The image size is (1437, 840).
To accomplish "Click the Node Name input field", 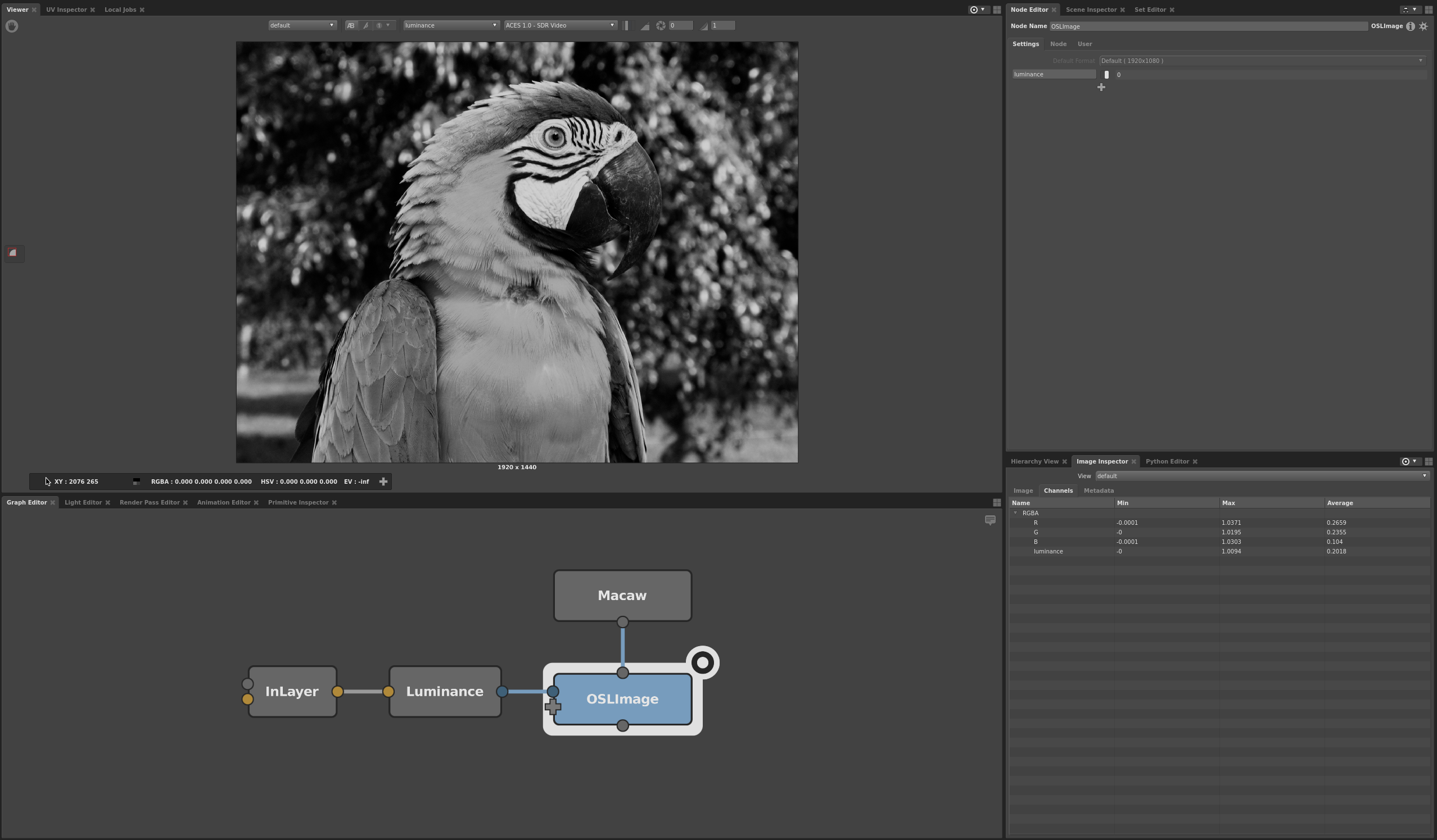I will click(1208, 26).
